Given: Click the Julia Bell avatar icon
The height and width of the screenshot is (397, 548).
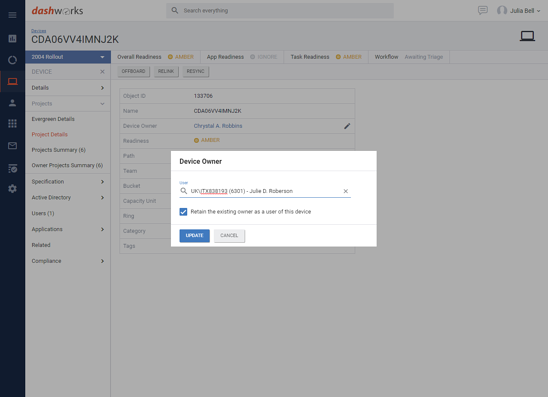Looking at the screenshot, I should 502,10.
